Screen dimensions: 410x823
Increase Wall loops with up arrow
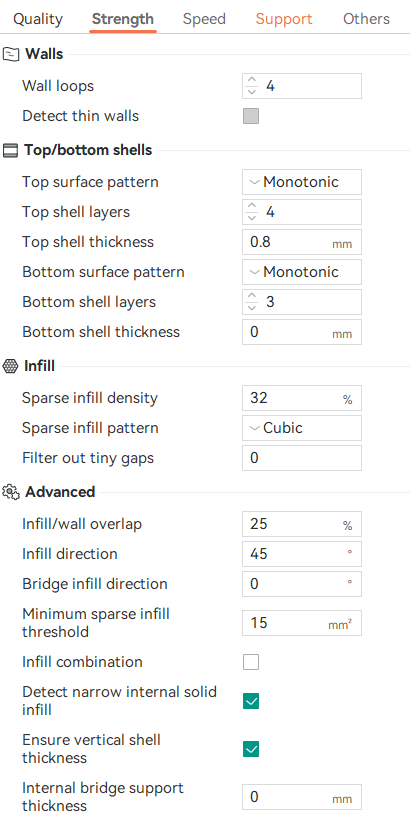[x=252, y=80]
